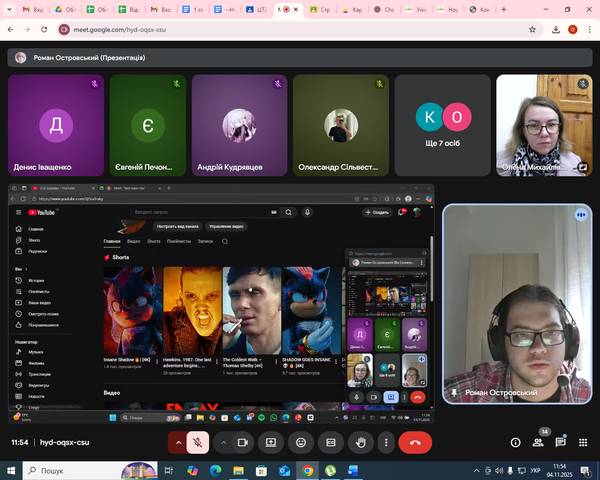Image resolution: width=600 pixels, height=480 pixels.
Task: Expand audio settings arrow beside microphone
Action: coord(179,442)
